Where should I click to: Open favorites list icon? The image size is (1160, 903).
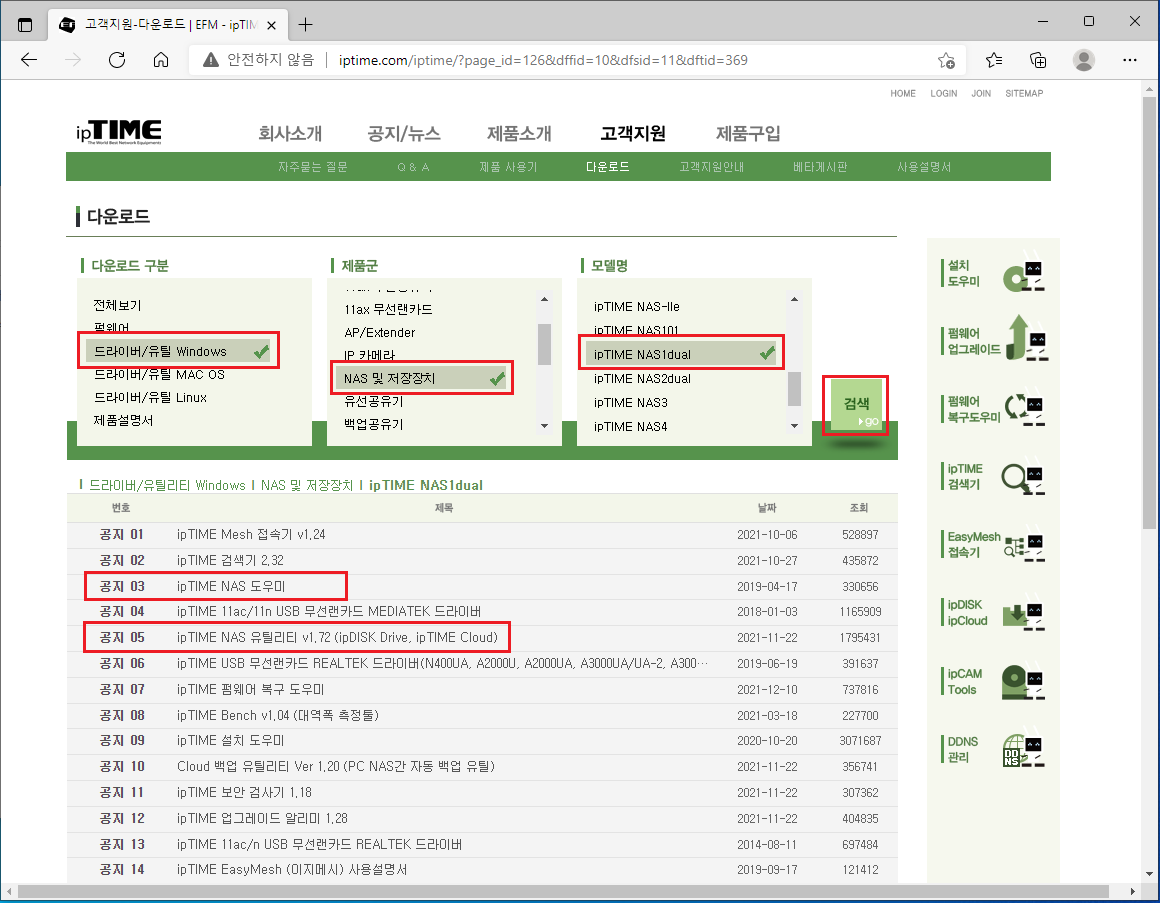click(994, 60)
